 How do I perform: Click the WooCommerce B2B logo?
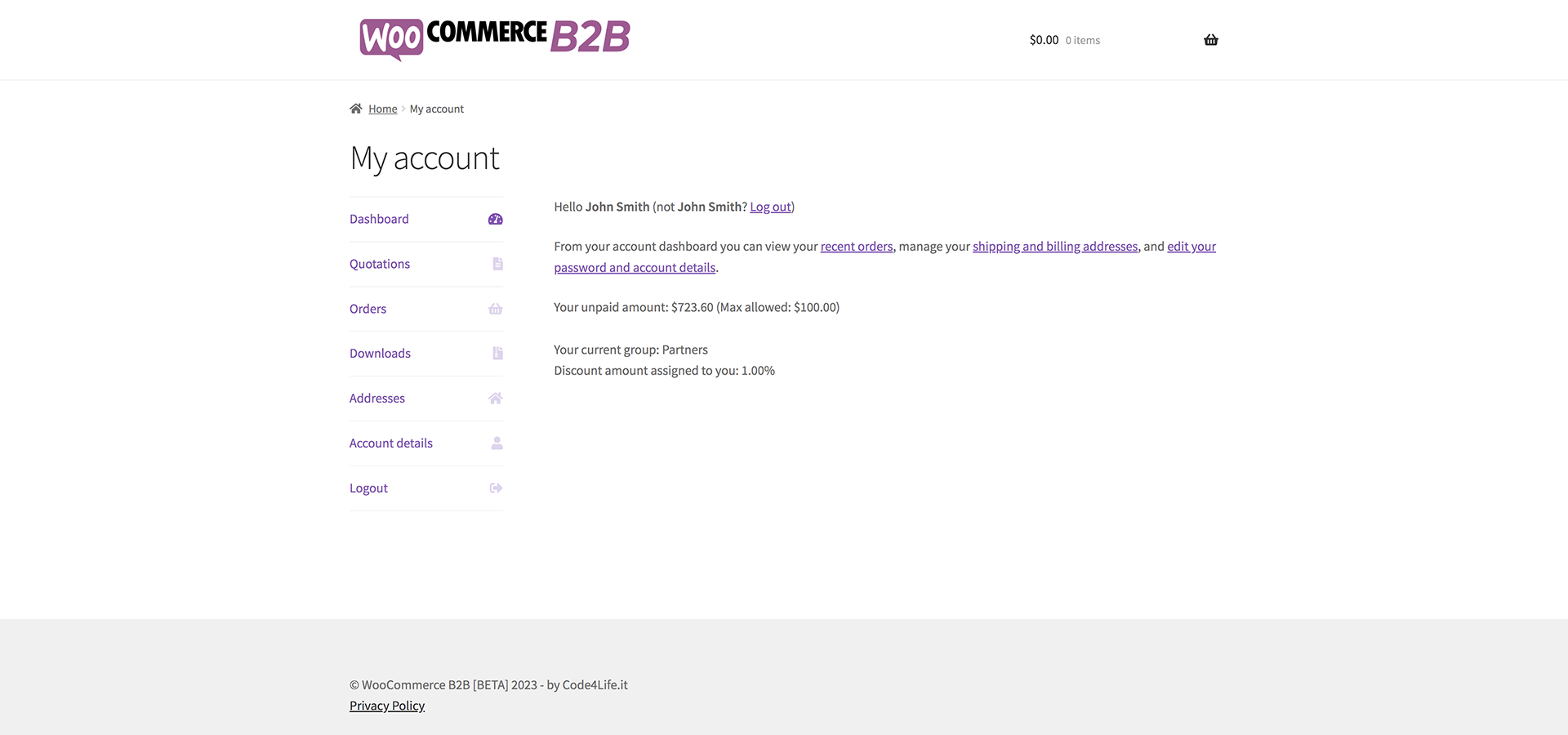point(495,38)
